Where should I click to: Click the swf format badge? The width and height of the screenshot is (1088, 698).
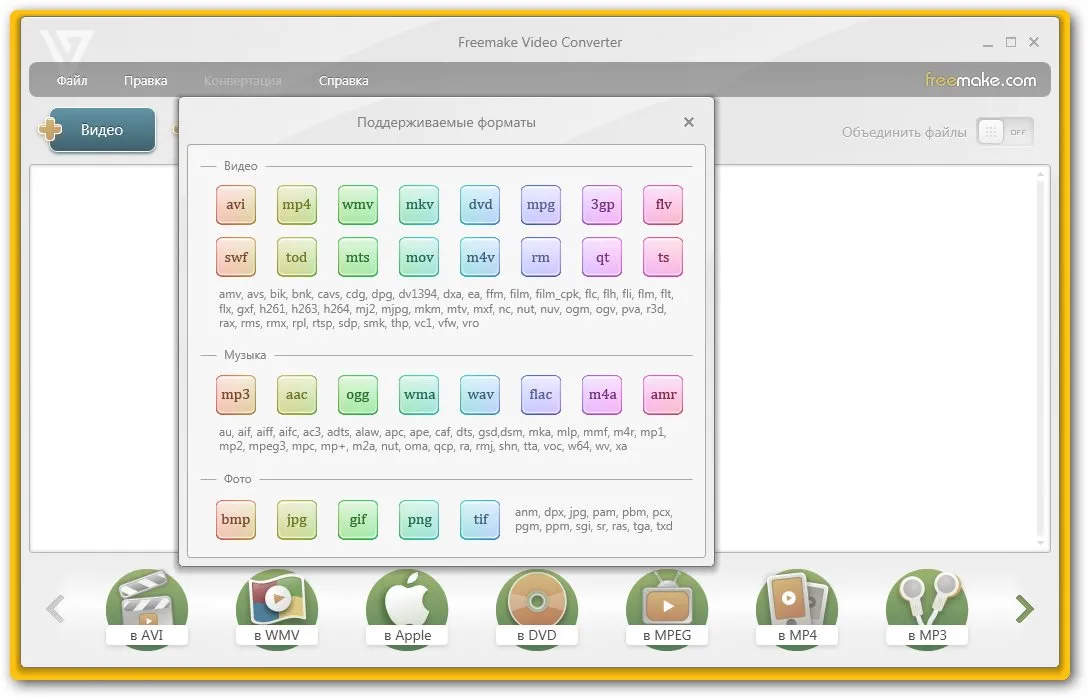[x=236, y=257]
